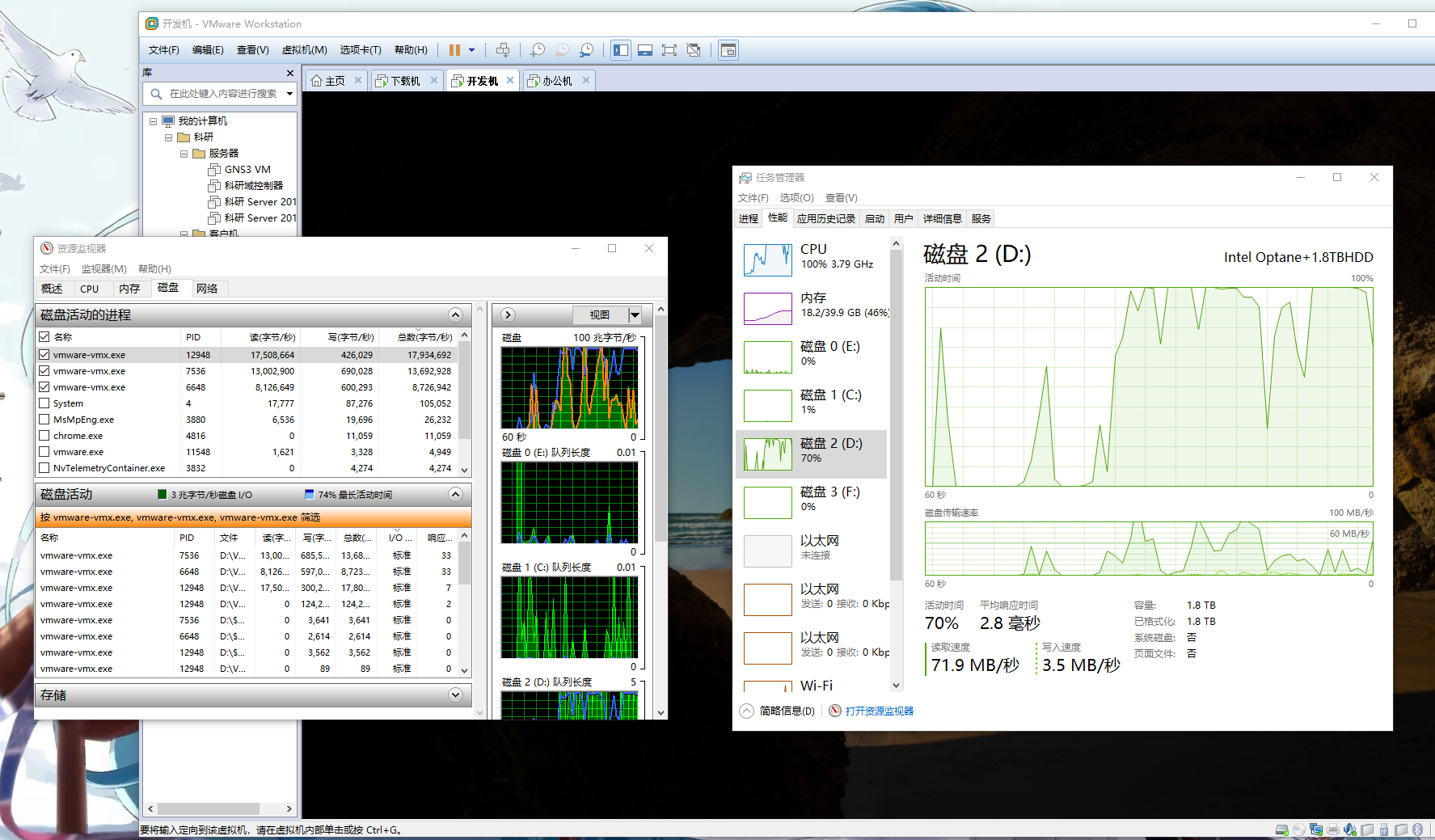The width and height of the screenshot is (1435, 840).
Task: Uncheck the vmware-vmx.exe PID 12948 checkbox
Action: coord(44,355)
